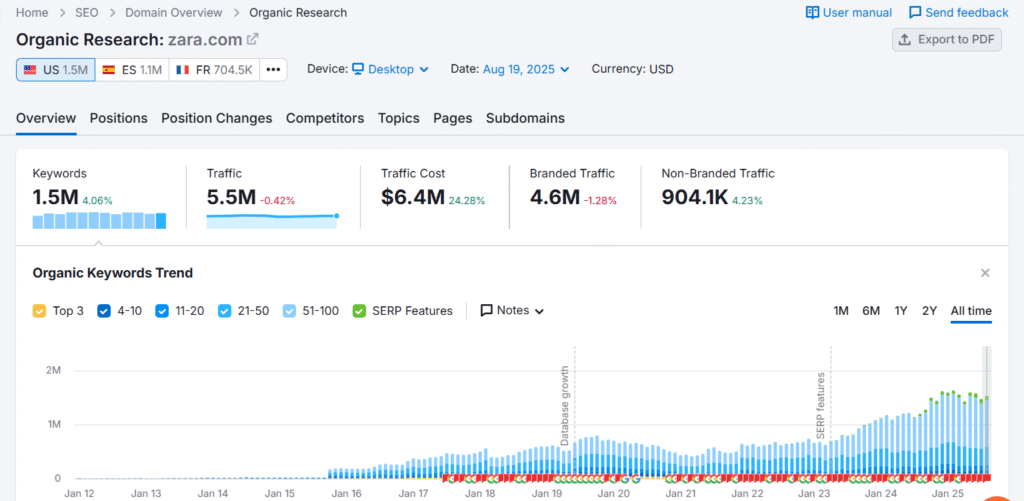
Task: Toggle the SERP Features checkbox
Action: [x=359, y=312]
